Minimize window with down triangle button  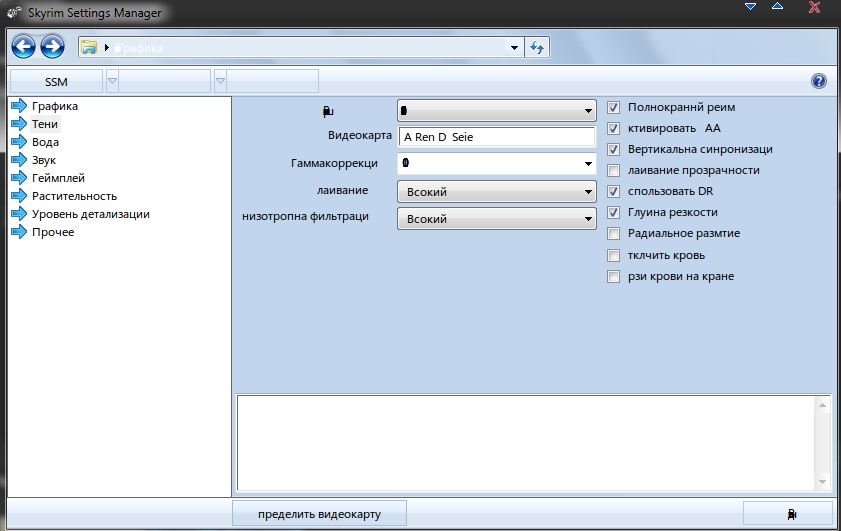click(750, 6)
